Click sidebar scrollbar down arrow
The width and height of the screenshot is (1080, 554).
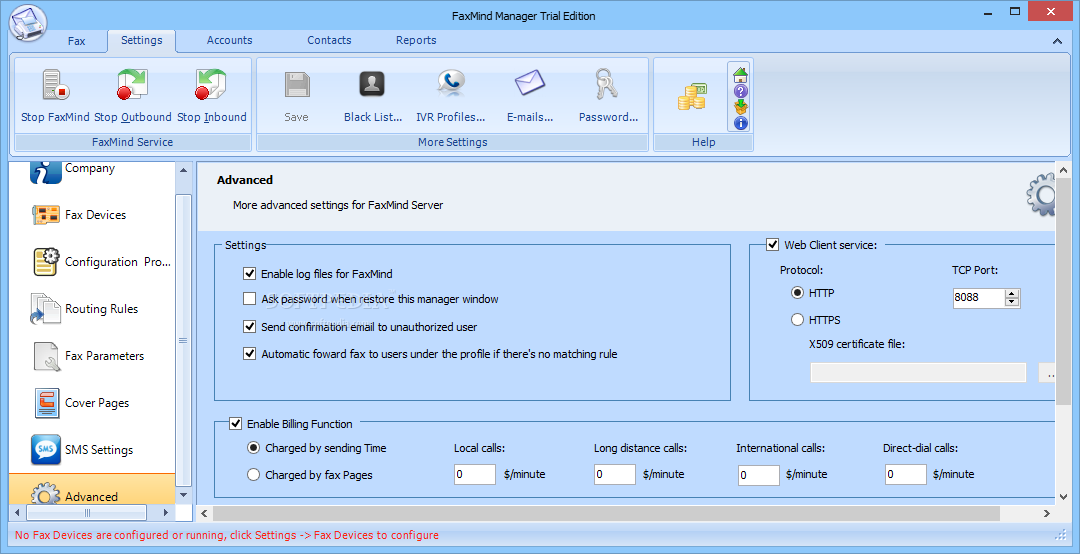(183, 495)
